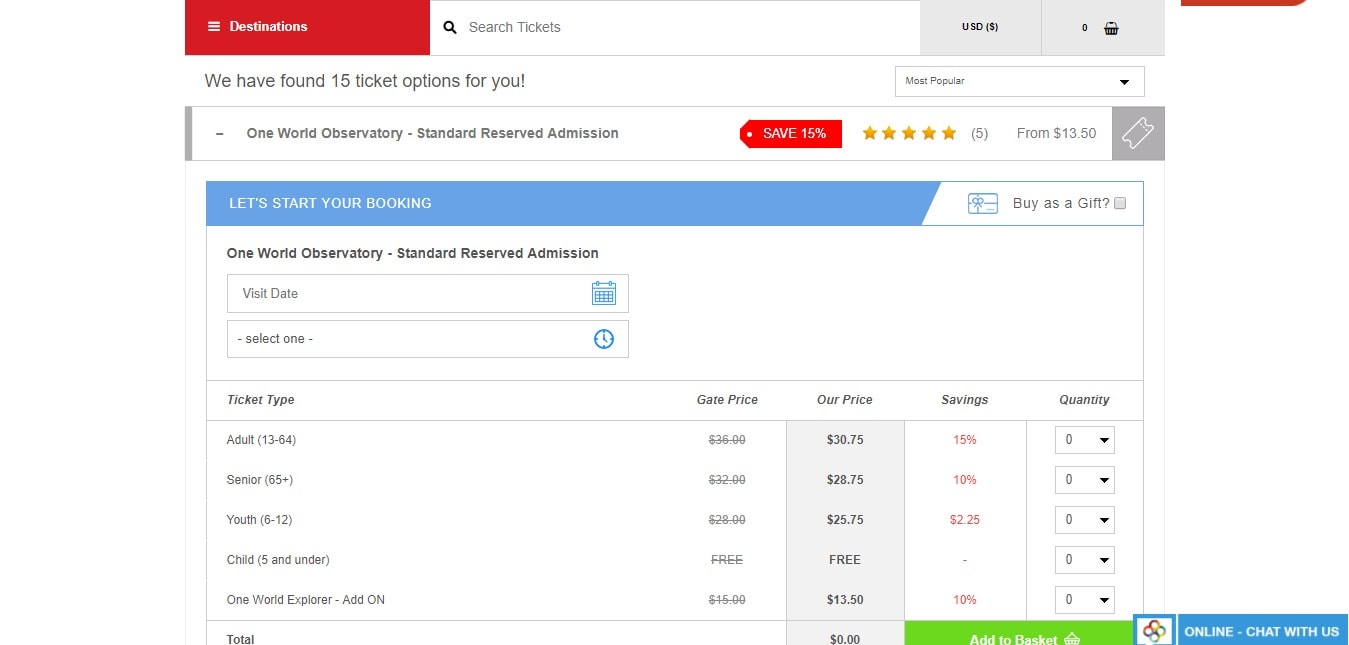
Task: Click the clock icon in time selector
Action: (x=603, y=339)
